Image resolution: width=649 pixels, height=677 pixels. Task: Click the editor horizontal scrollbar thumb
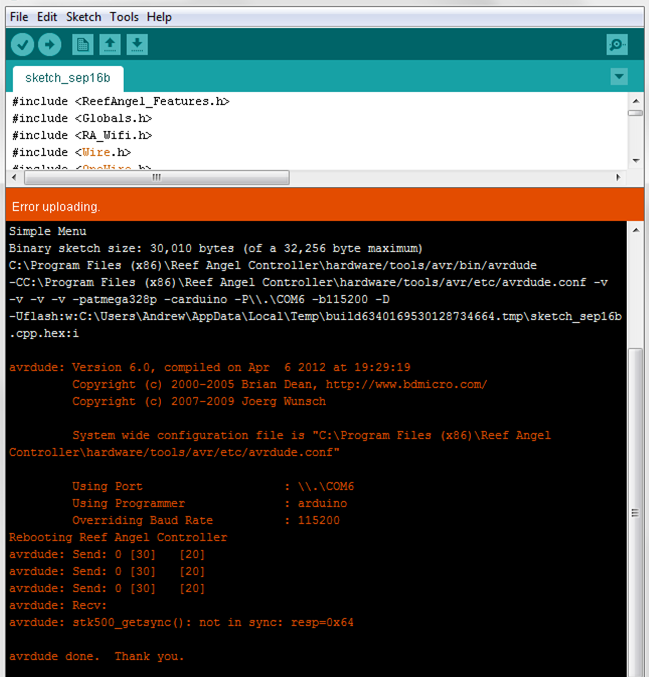(x=157, y=177)
